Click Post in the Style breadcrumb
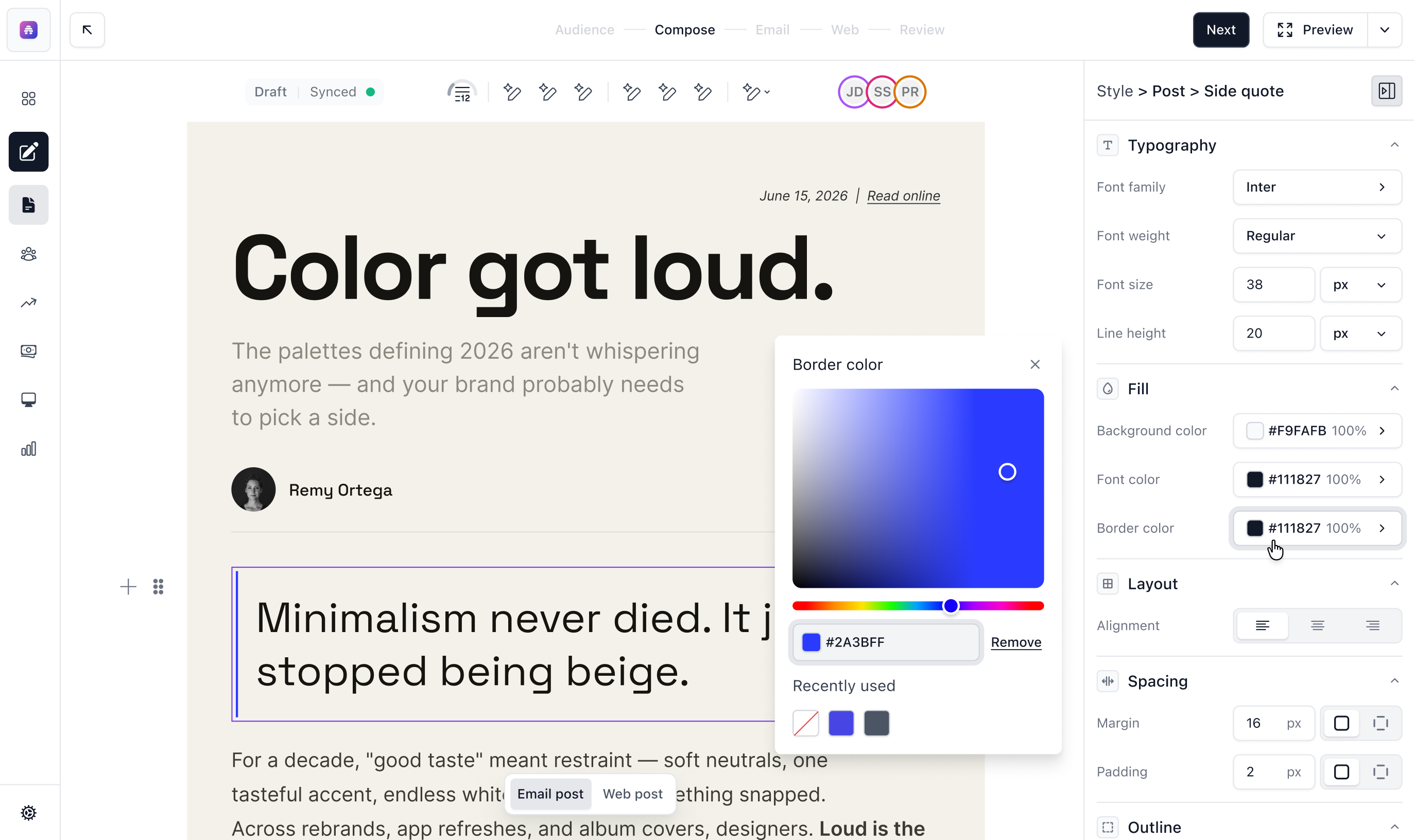This screenshot has width=1414, height=840. click(1168, 91)
